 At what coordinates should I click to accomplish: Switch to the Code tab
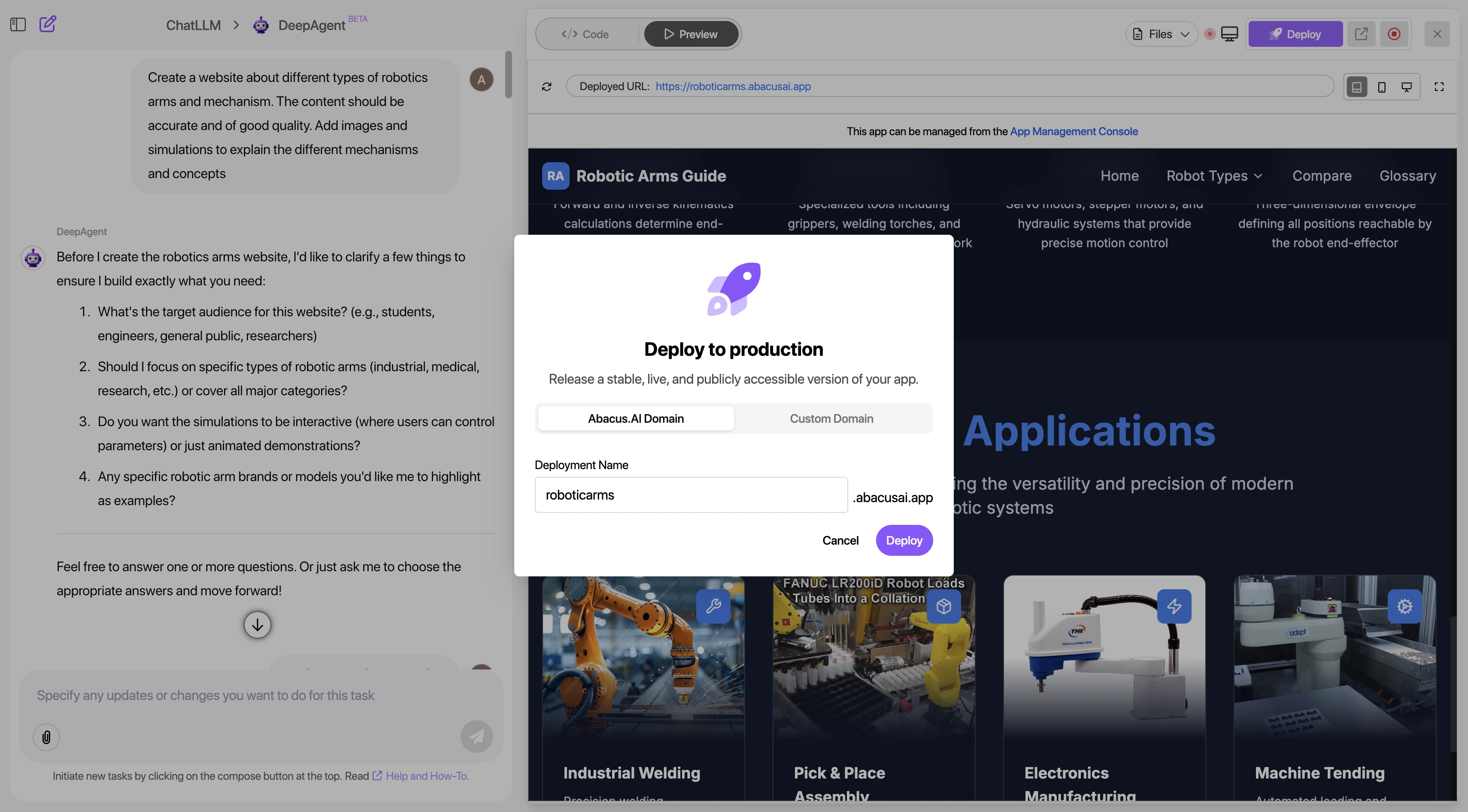585,34
